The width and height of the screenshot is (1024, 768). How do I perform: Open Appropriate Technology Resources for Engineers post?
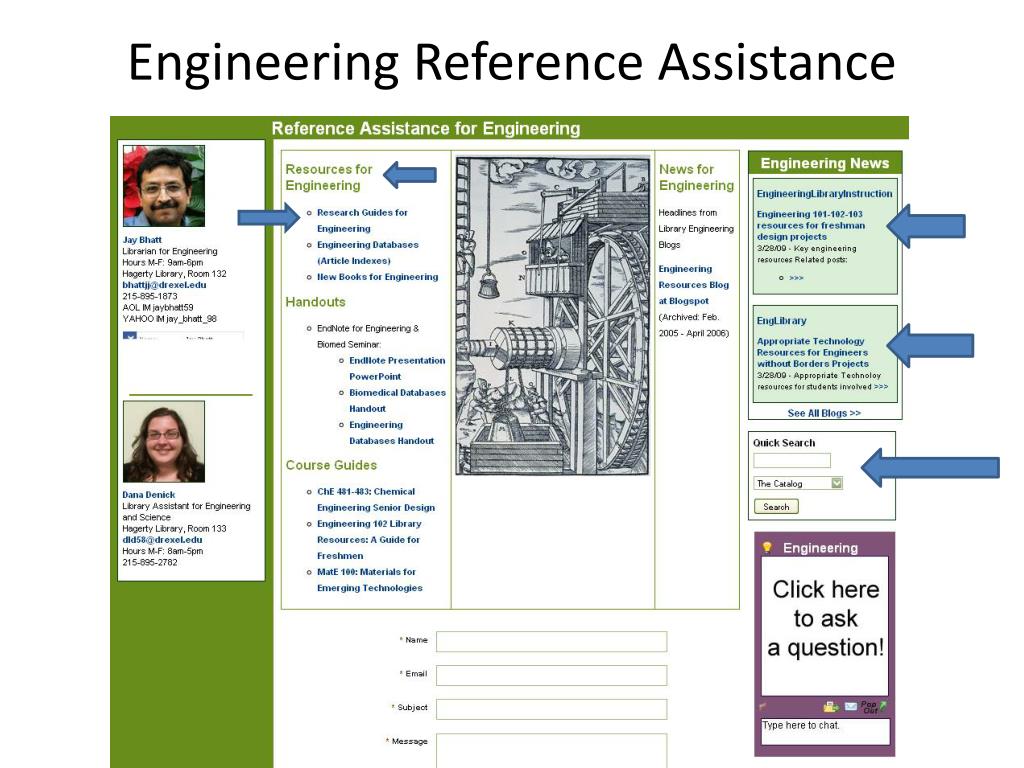point(812,353)
